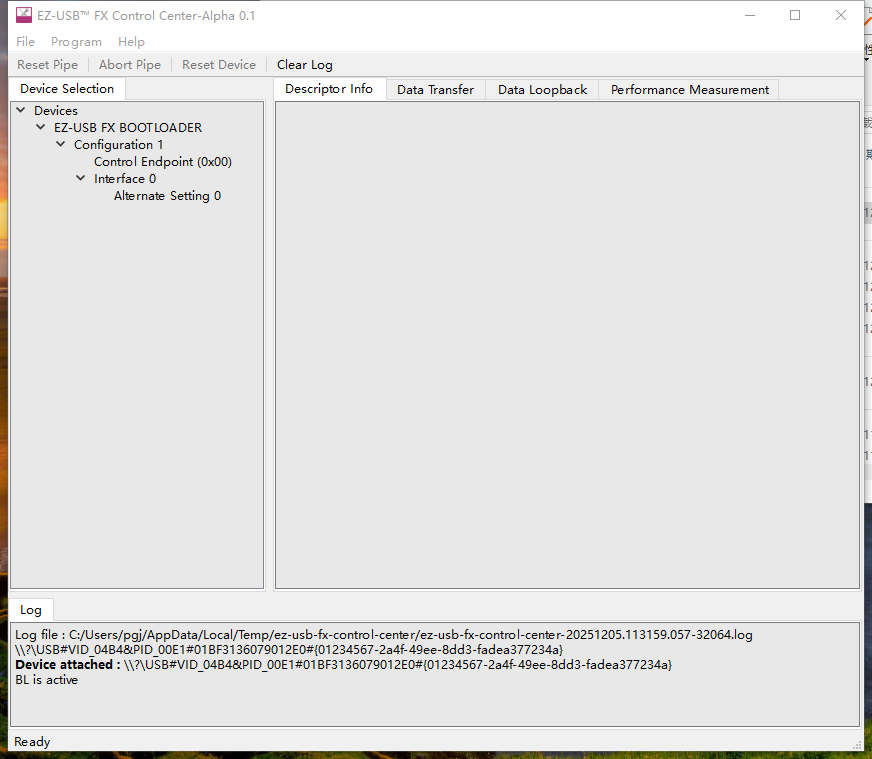This screenshot has height=759, width=872.
Task: Switch to the Descriptor Info tab
Action: click(329, 89)
